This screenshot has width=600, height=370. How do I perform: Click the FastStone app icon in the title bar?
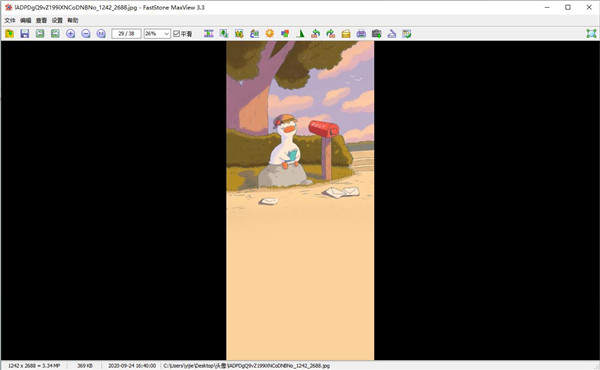click(x=8, y=7)
